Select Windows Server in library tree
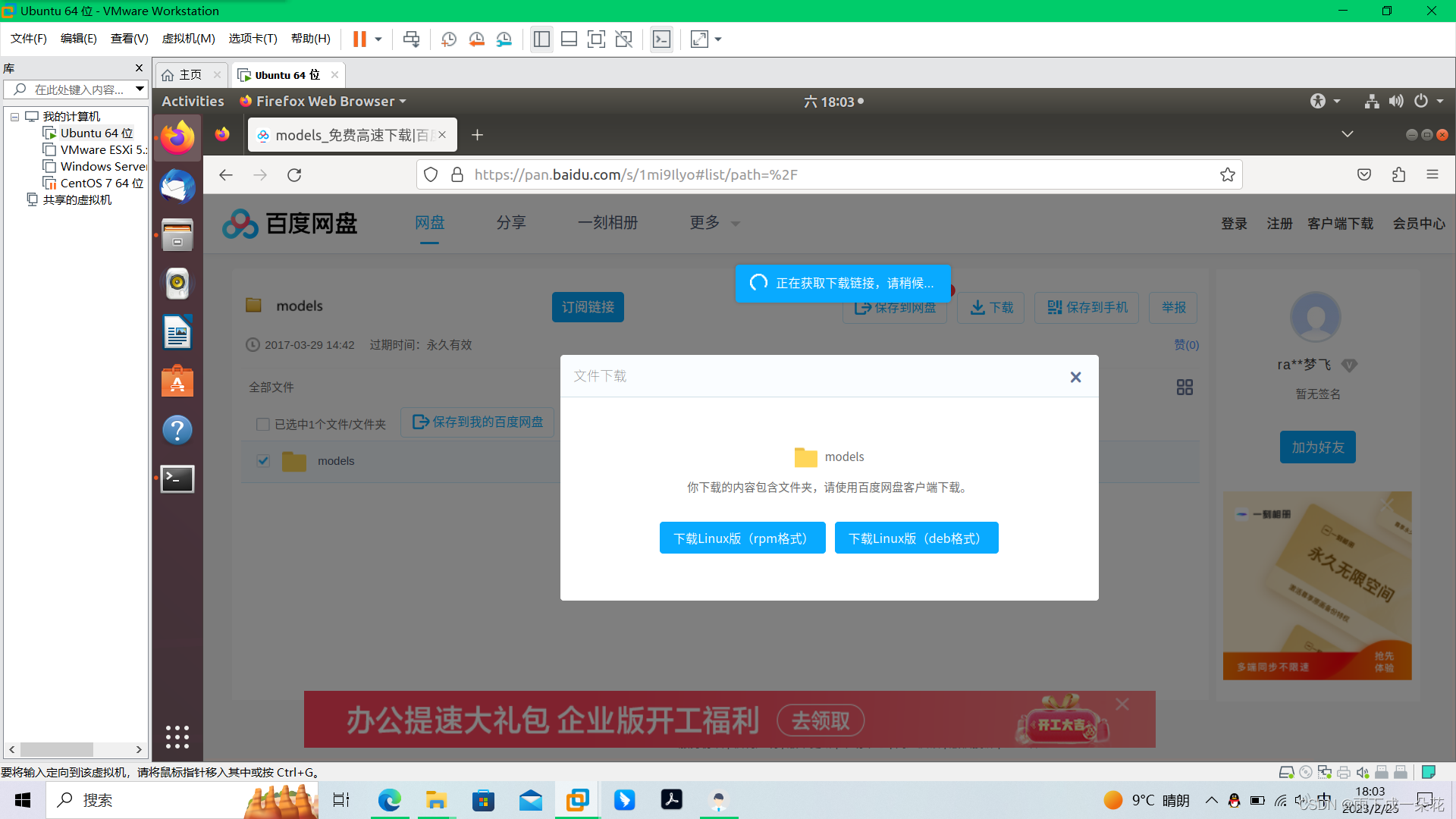Viewport: 1456px width, 819px height. click(x=95, y=166)
